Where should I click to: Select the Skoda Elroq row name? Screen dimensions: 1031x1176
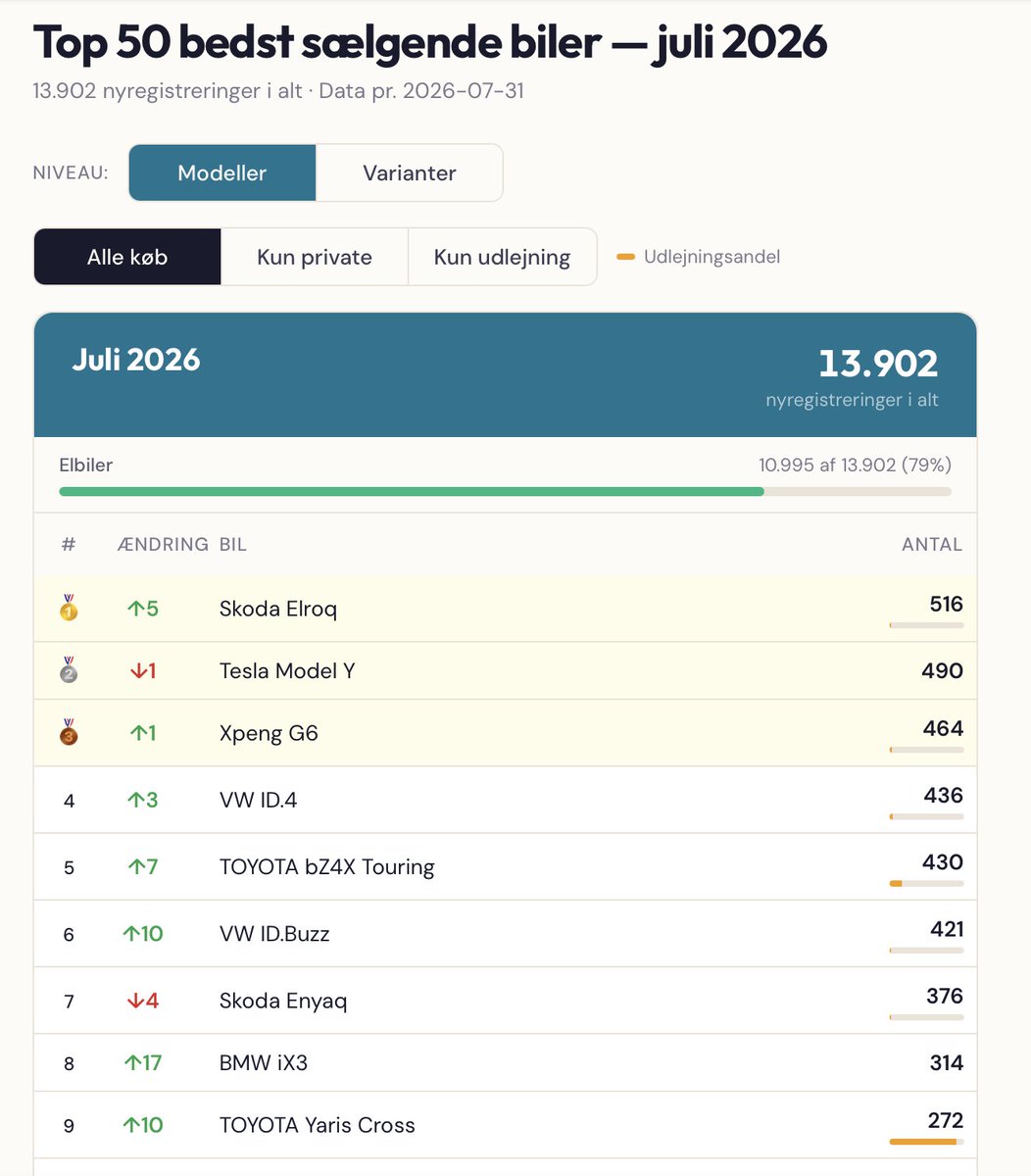point(278,609)
